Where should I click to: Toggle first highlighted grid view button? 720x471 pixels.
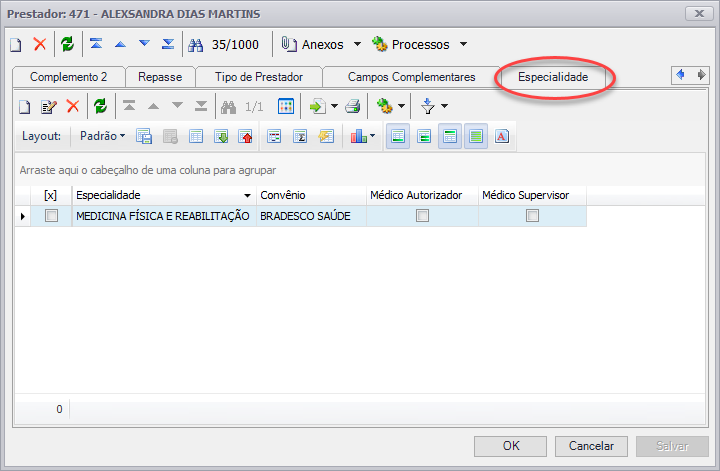click(398, 136)
